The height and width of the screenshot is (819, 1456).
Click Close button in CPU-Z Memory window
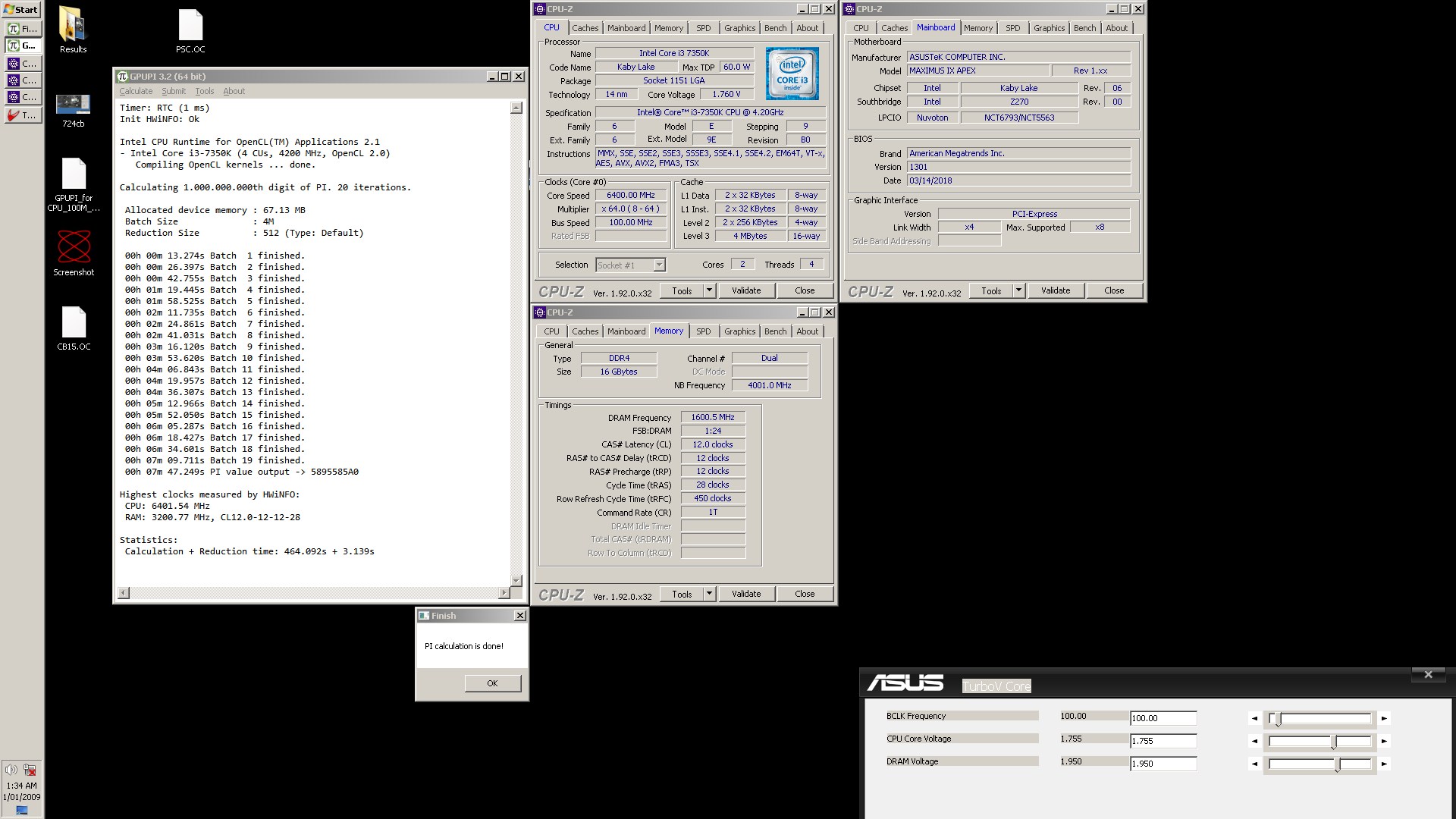click(805, 594)
